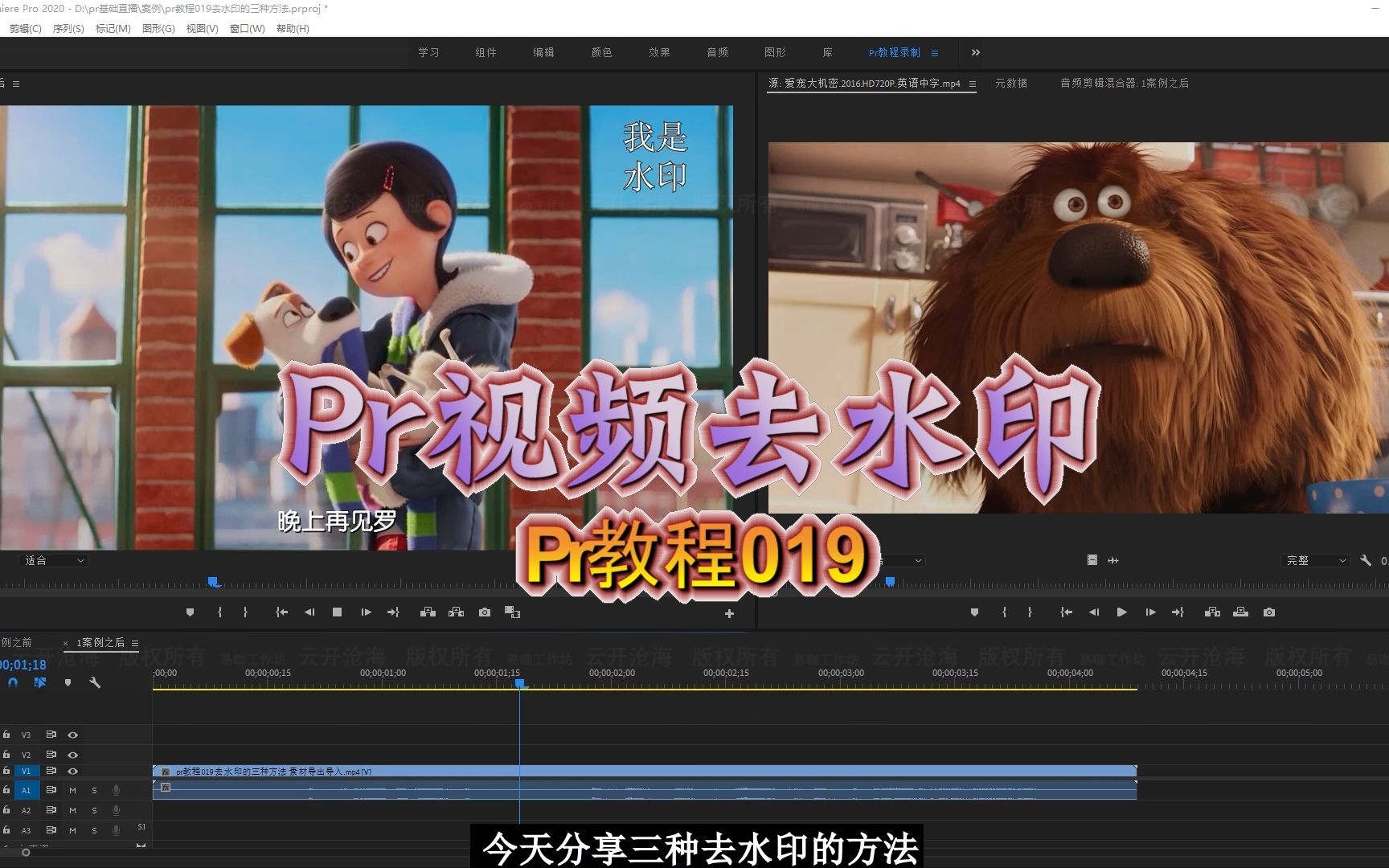Click Drag Video Only filmstrip icon
Viewport: 1389px width, 868px height.
(x=1092, y=560)
